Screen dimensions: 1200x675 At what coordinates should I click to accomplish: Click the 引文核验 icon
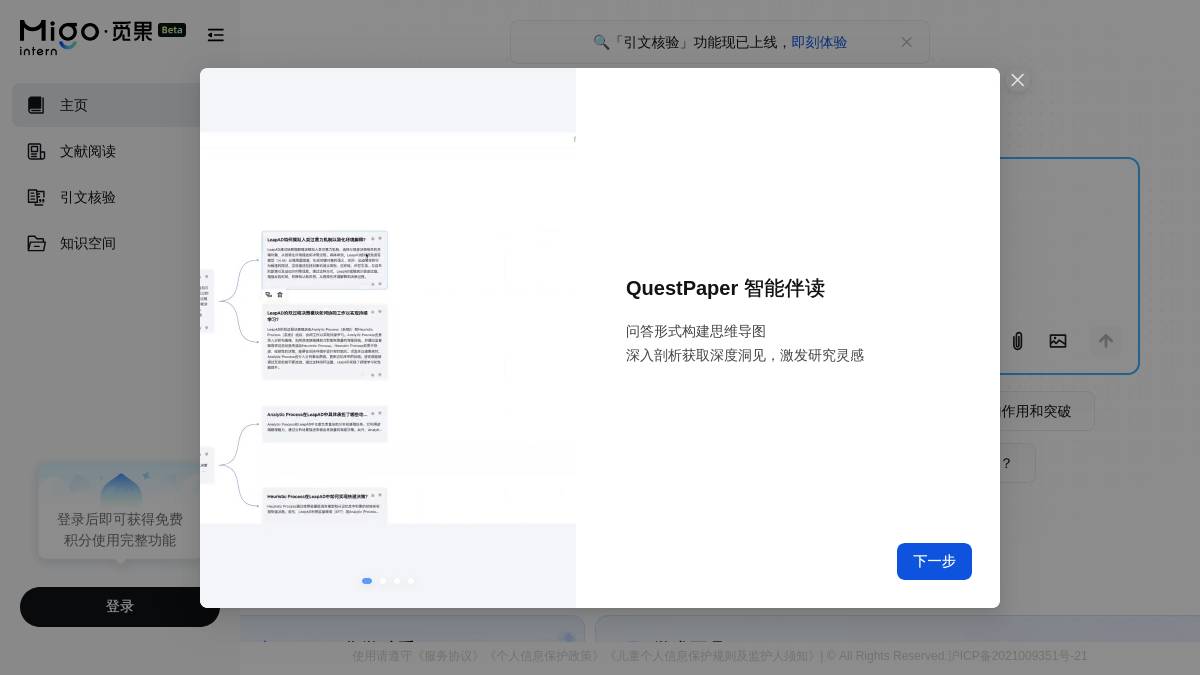pyautogui.click(x=36, y=197)
